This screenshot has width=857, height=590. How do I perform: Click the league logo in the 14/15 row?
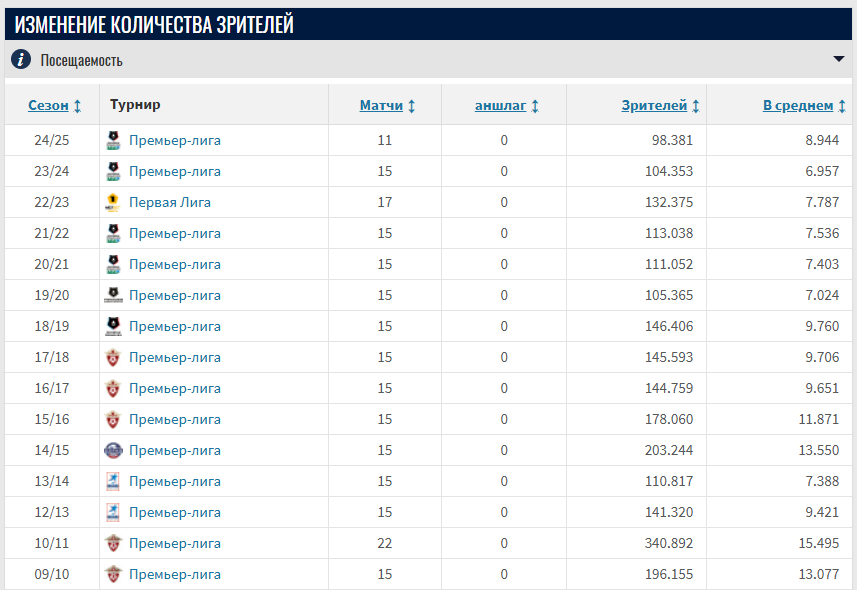point(113,450)
